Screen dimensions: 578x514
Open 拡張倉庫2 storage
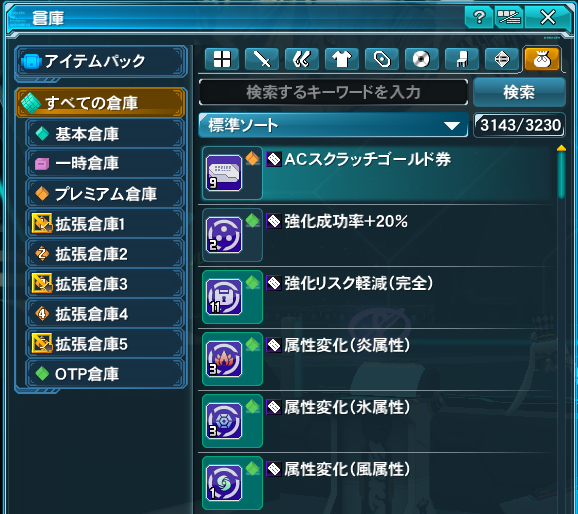point(105,254)
